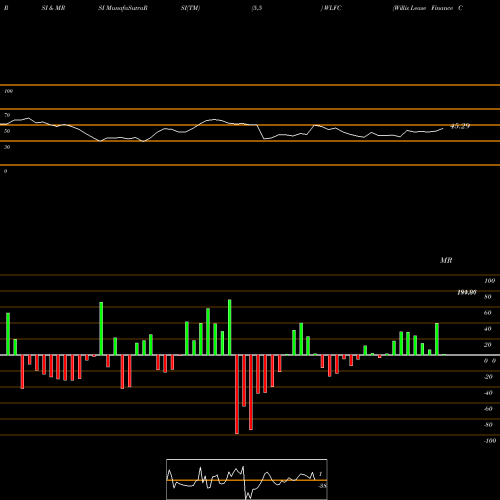The image size is (500, 500).
Task: Click the RSI axis label 100
Action: point(8,91)
